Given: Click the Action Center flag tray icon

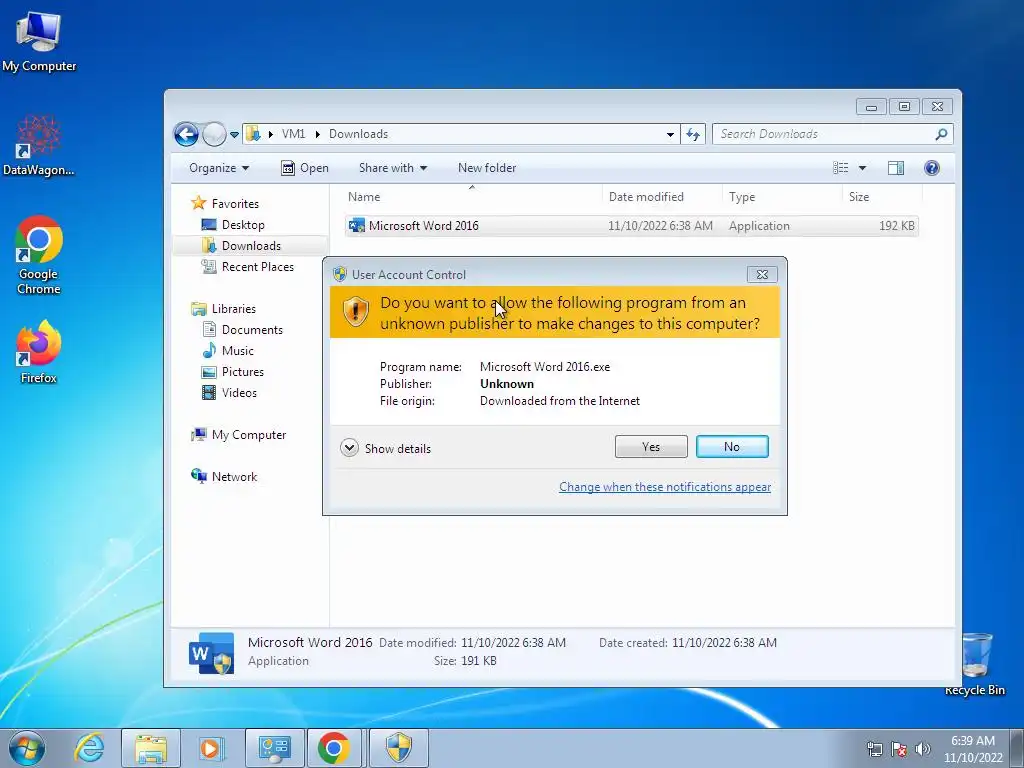Looking at the screenshot, I should 899,749.
